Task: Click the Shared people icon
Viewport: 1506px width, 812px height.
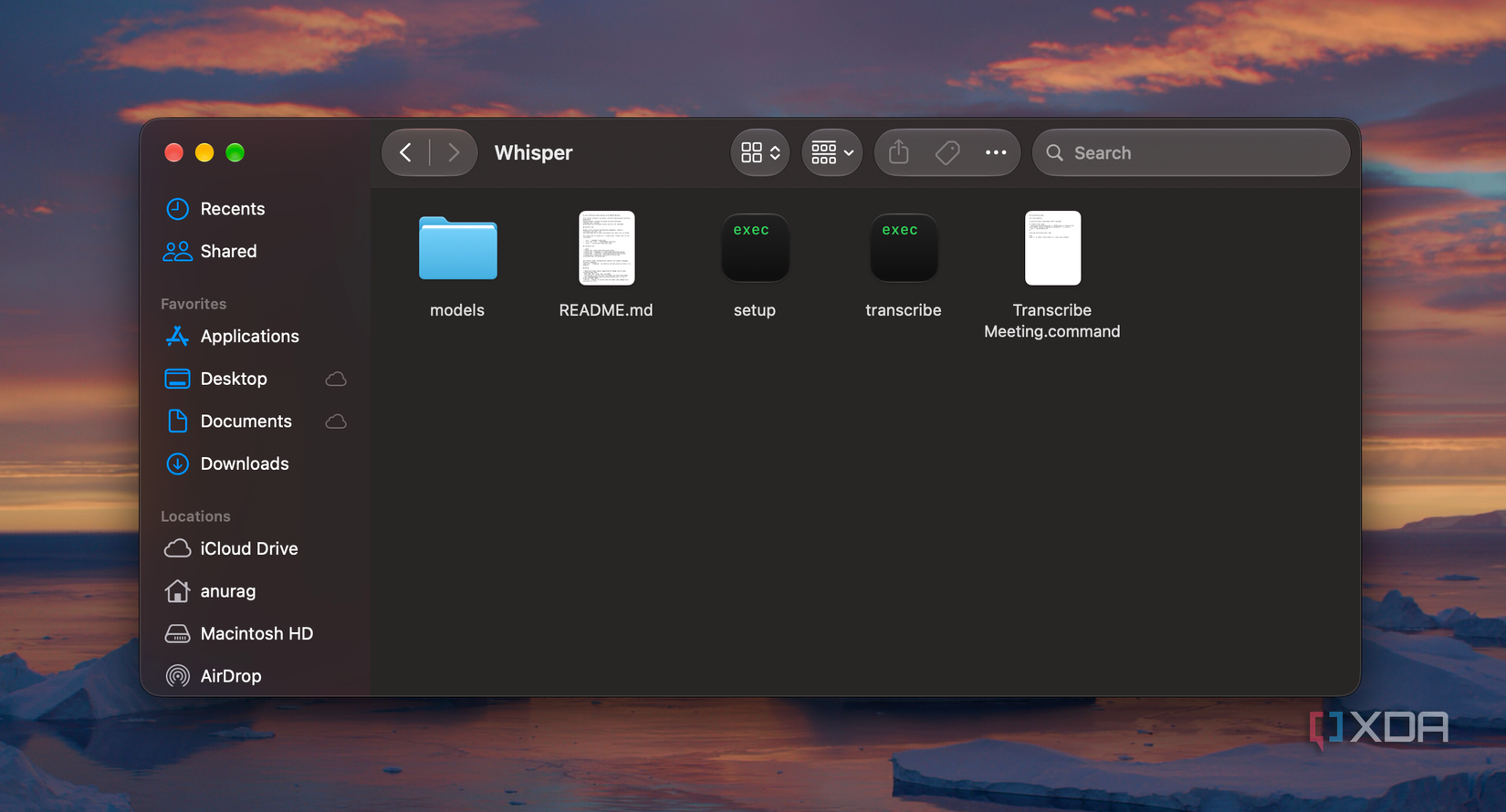Action: coord(178,251)
